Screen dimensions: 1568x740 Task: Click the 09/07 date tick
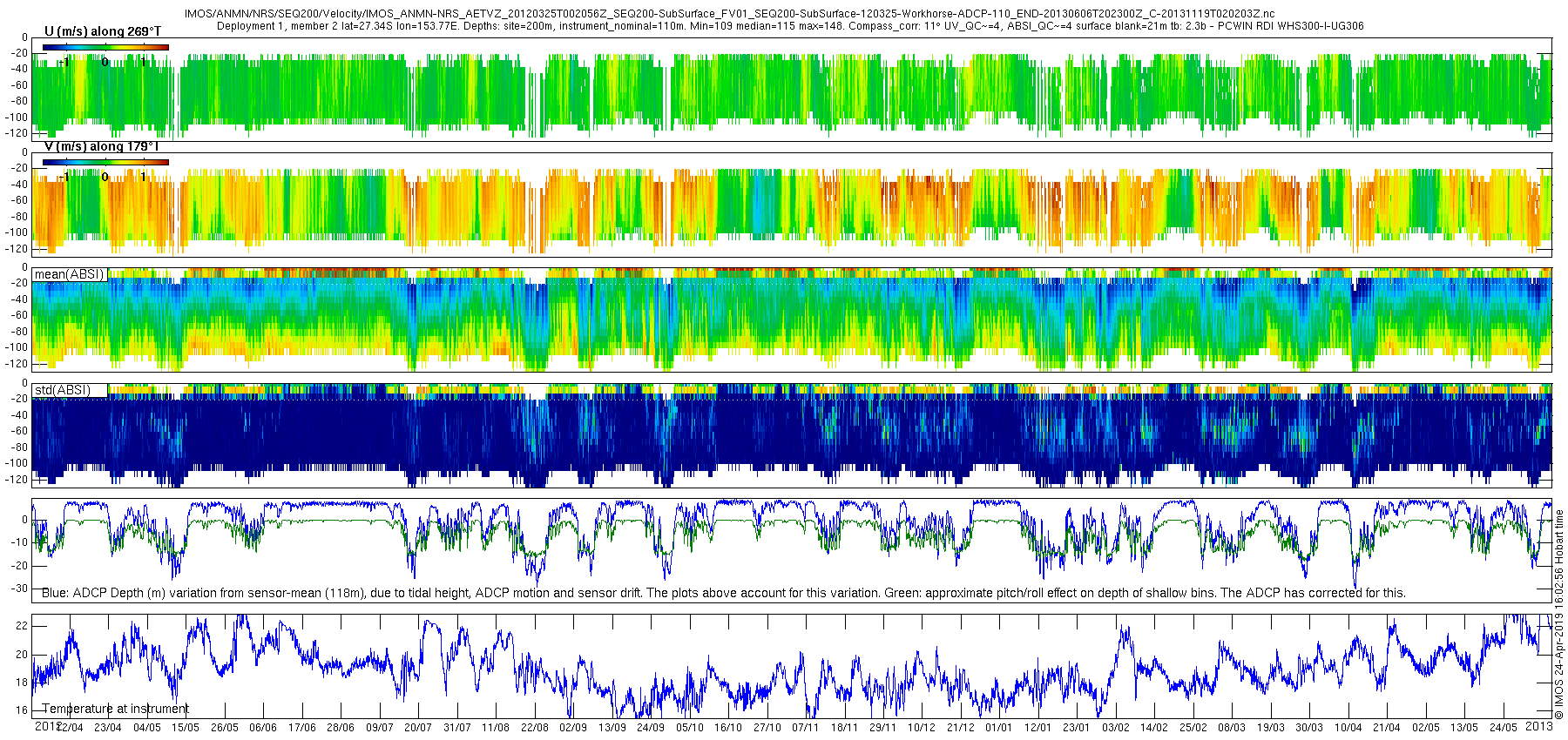point(379,728)
